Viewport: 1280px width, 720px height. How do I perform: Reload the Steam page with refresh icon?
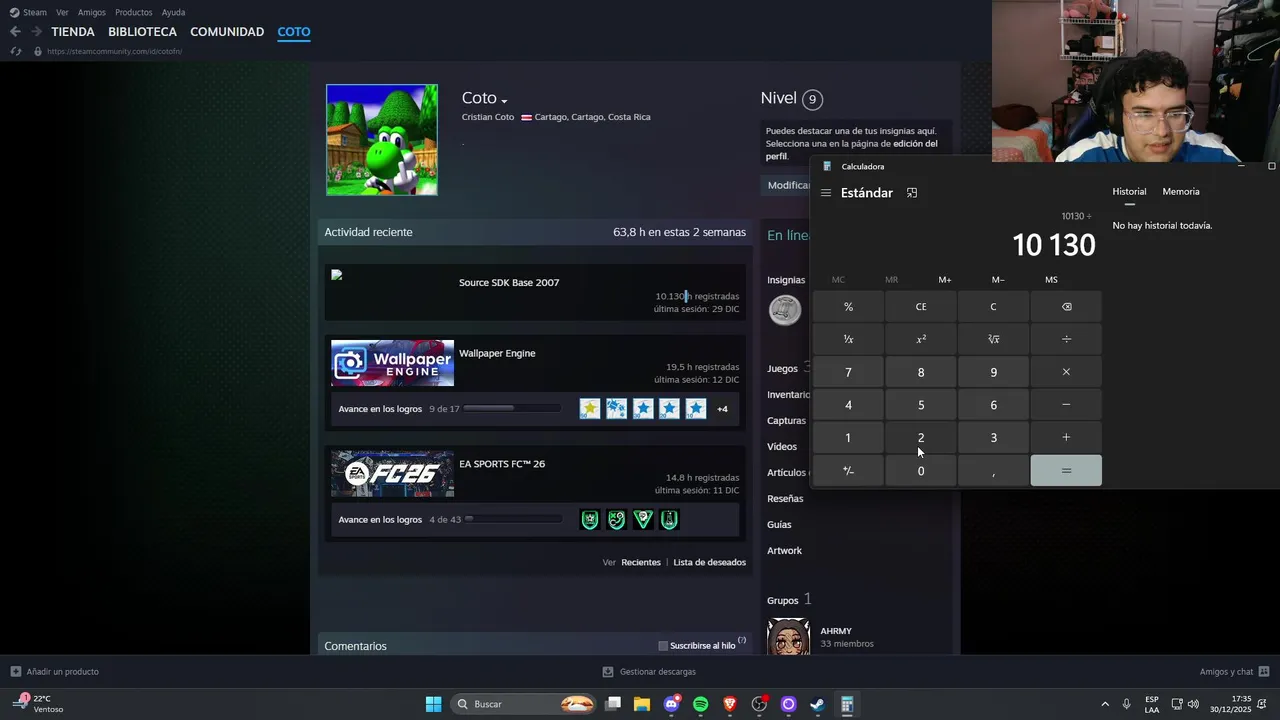16,51
